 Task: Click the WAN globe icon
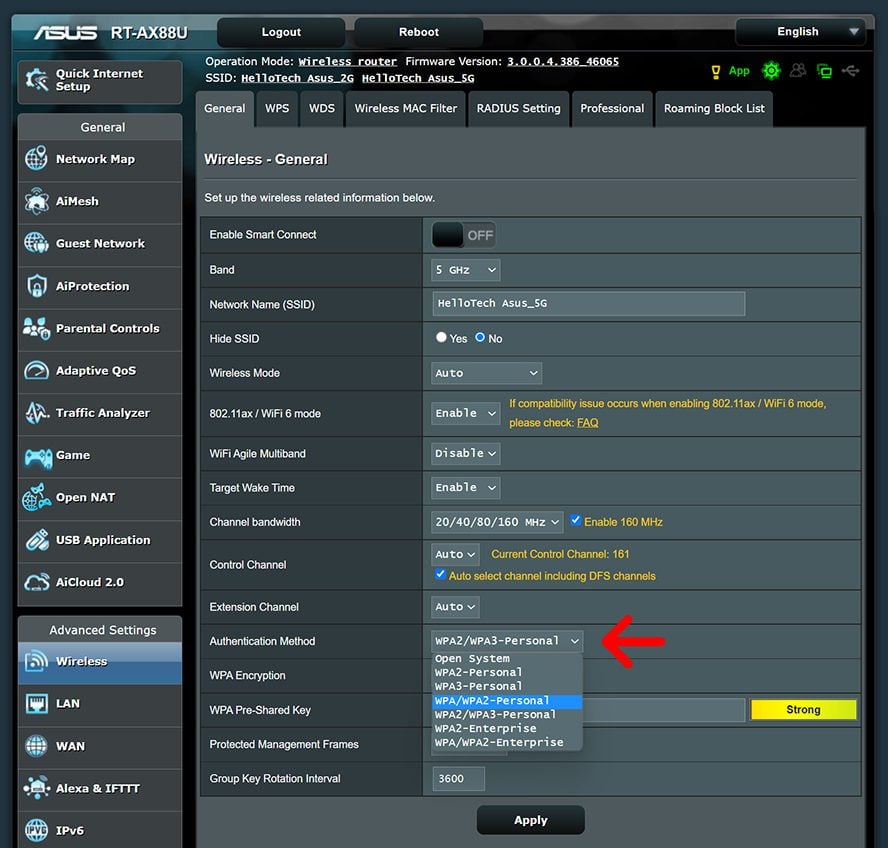pos(36,746)
